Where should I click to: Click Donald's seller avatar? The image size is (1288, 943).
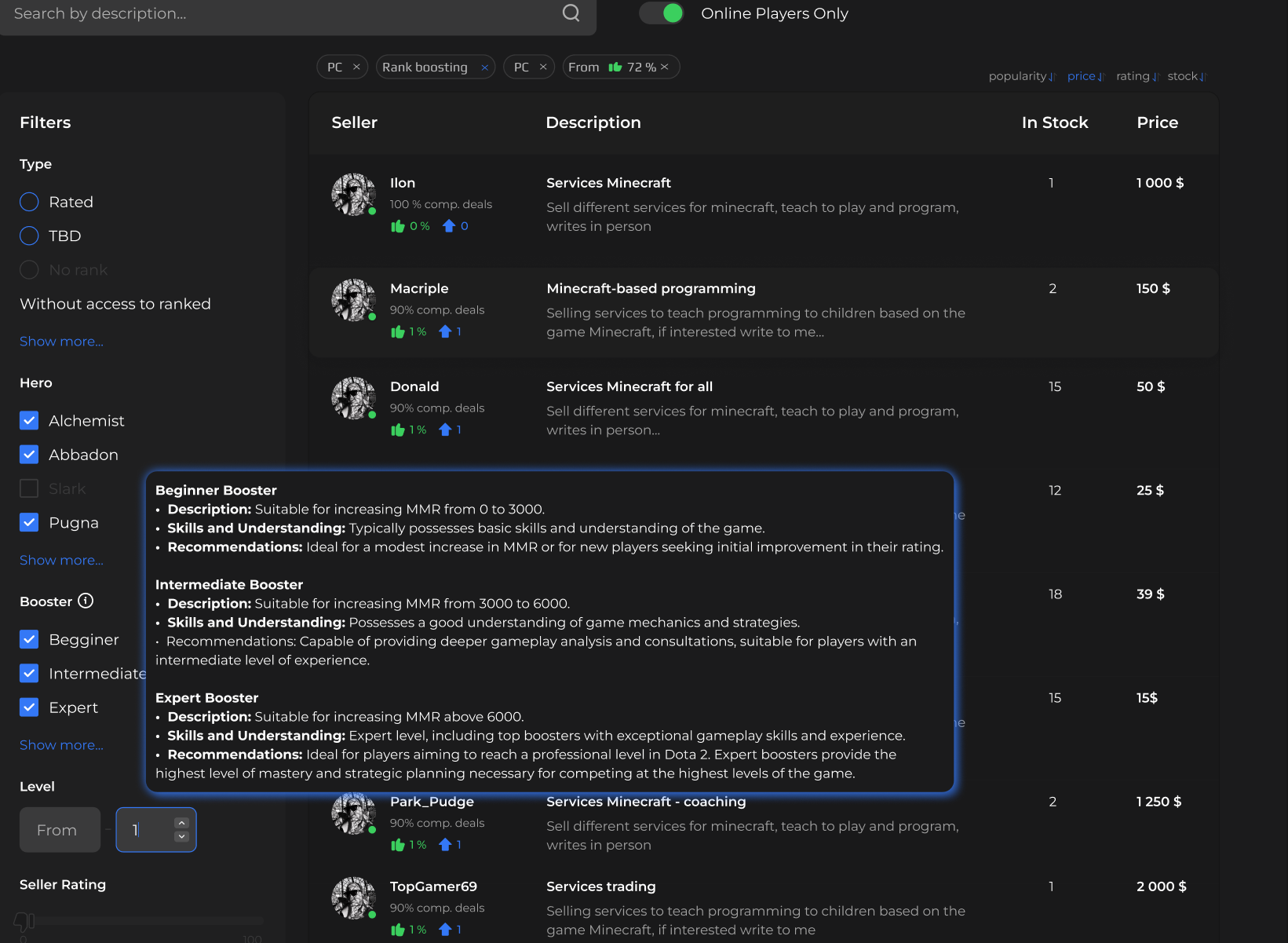(x=354, y=398)
